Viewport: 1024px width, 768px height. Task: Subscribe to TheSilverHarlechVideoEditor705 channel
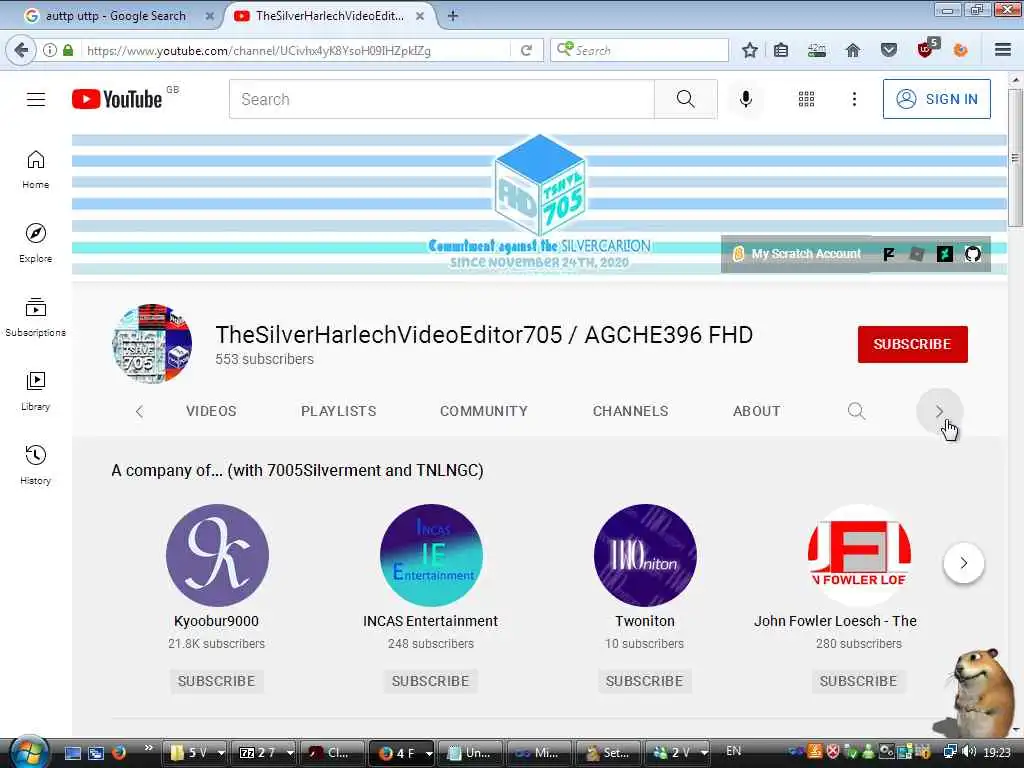click(x=912, y=344)
